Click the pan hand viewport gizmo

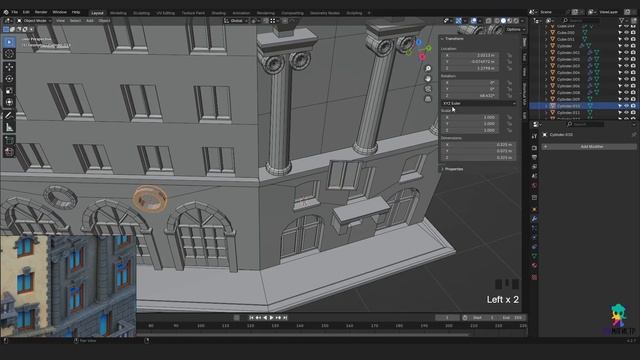pyautogui.click(x=428, y=79)
